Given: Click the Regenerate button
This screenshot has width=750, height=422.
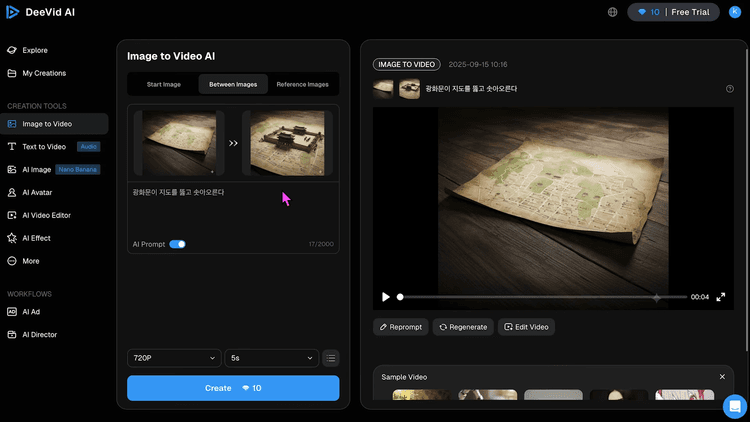Looking at the screenshot, I should [463, 327].
